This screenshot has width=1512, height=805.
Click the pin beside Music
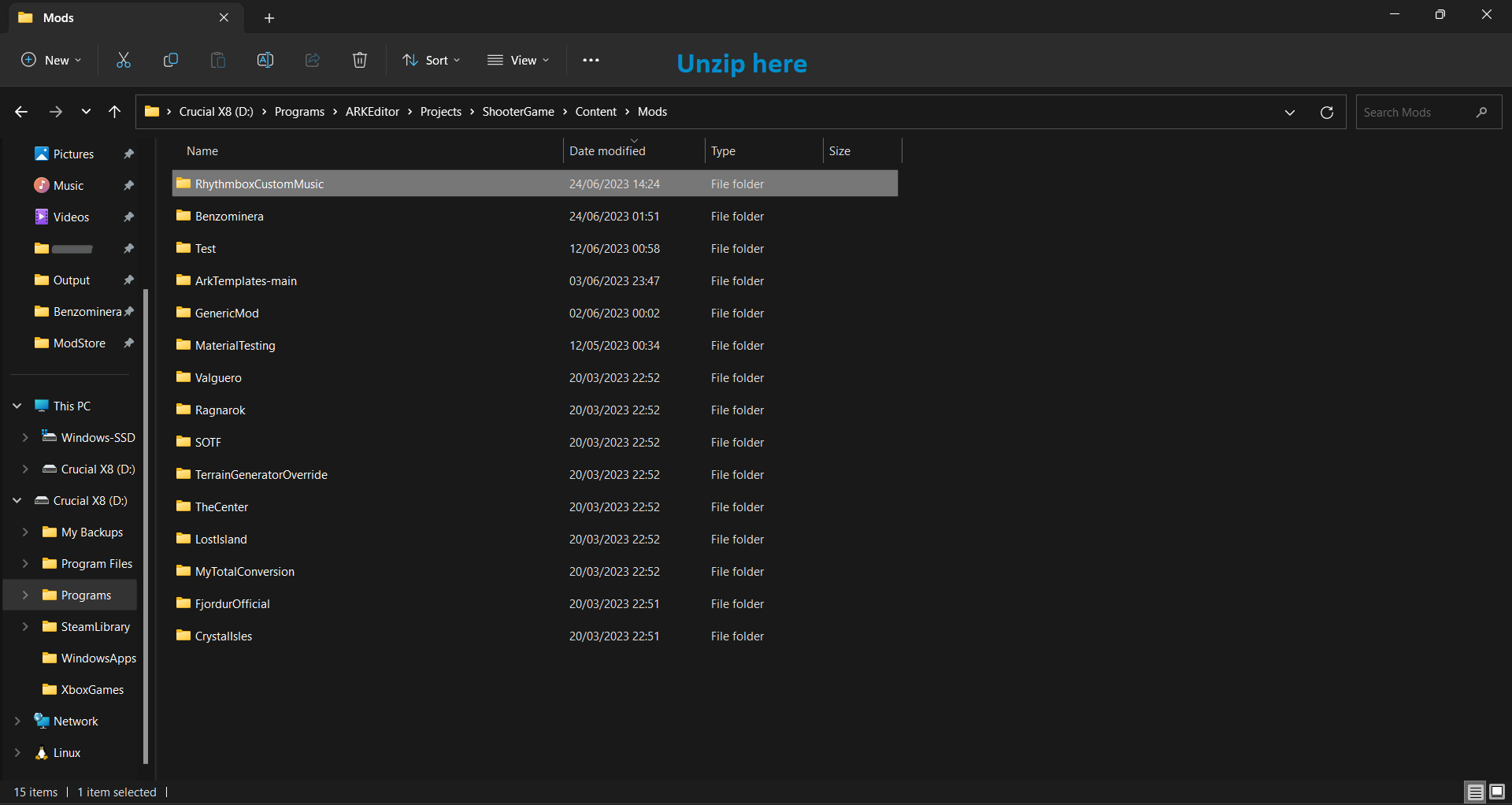point(129,185)
